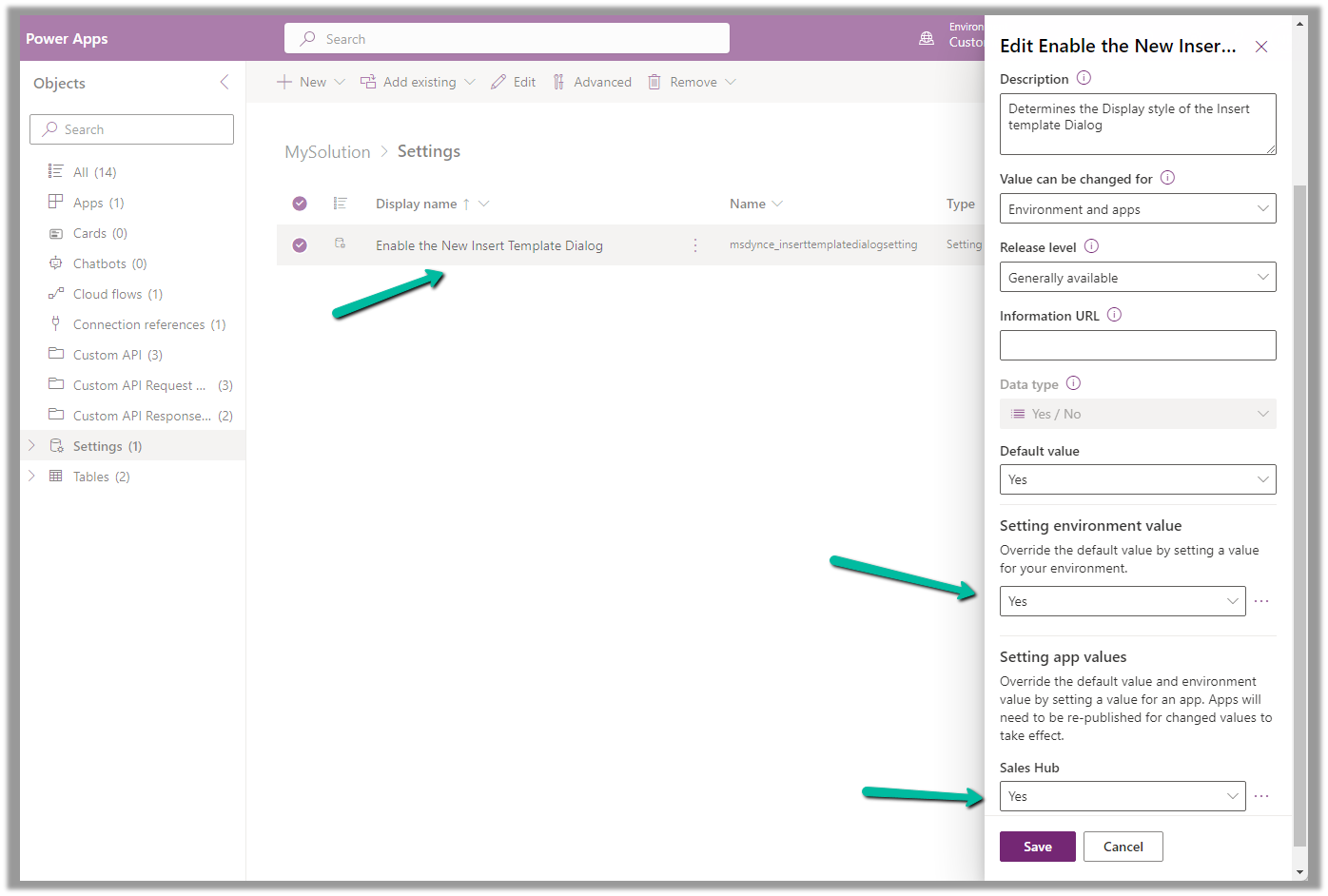1328x896 pixels.
Task: Click the Release level info icon
Action: pyautogui.click(x=1091, y=246)
